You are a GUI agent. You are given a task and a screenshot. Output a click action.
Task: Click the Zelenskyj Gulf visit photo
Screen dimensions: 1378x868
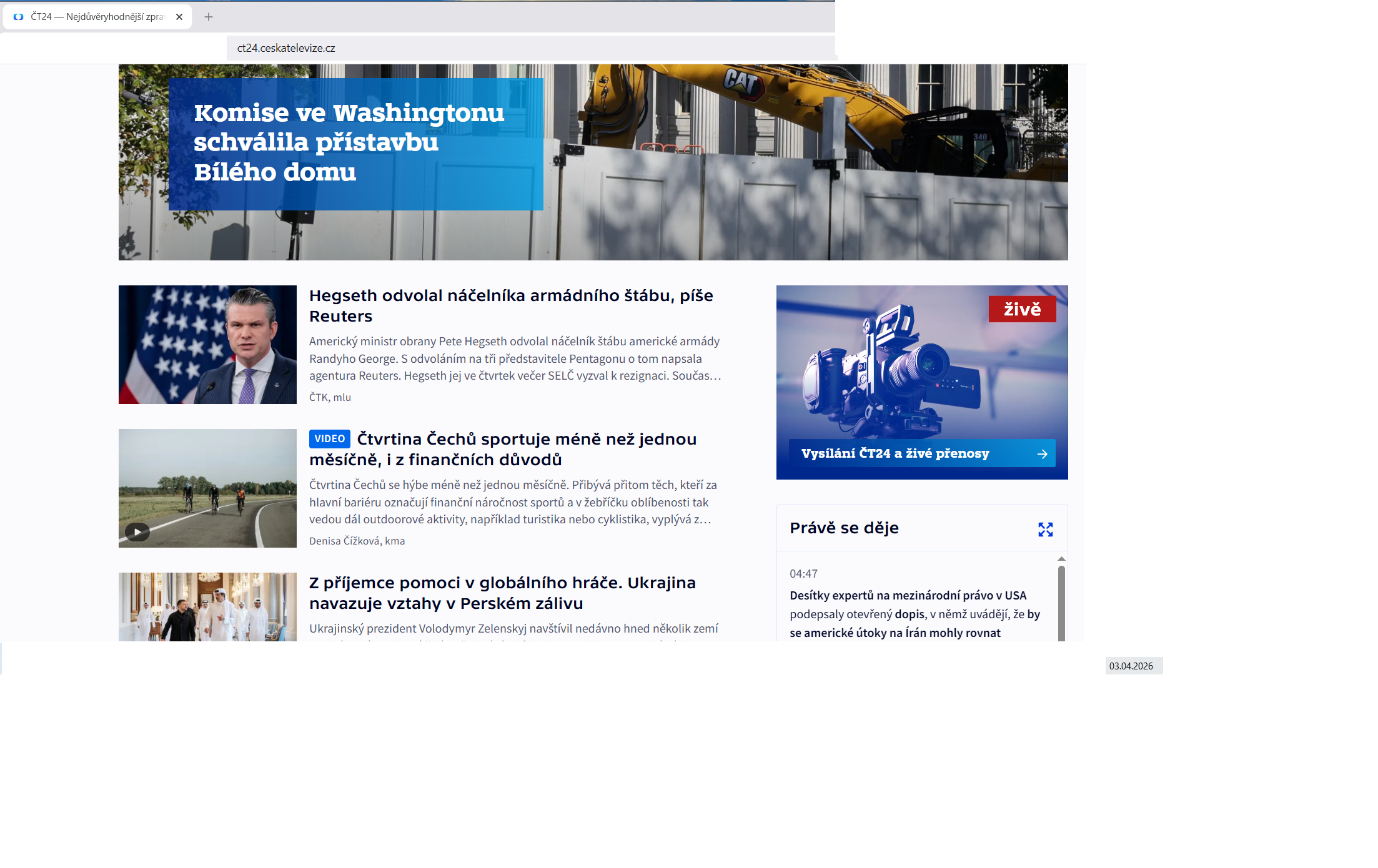point(207,607)
